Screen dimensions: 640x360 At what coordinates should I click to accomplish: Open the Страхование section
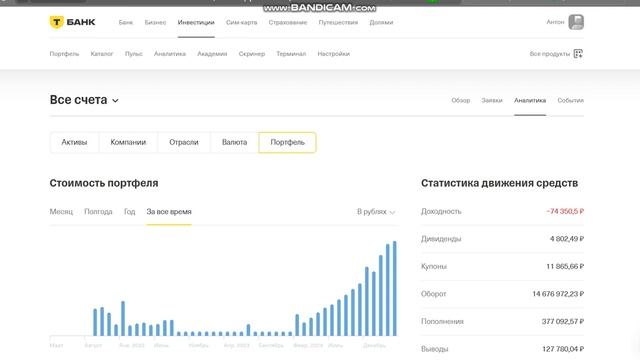point(288,22)
